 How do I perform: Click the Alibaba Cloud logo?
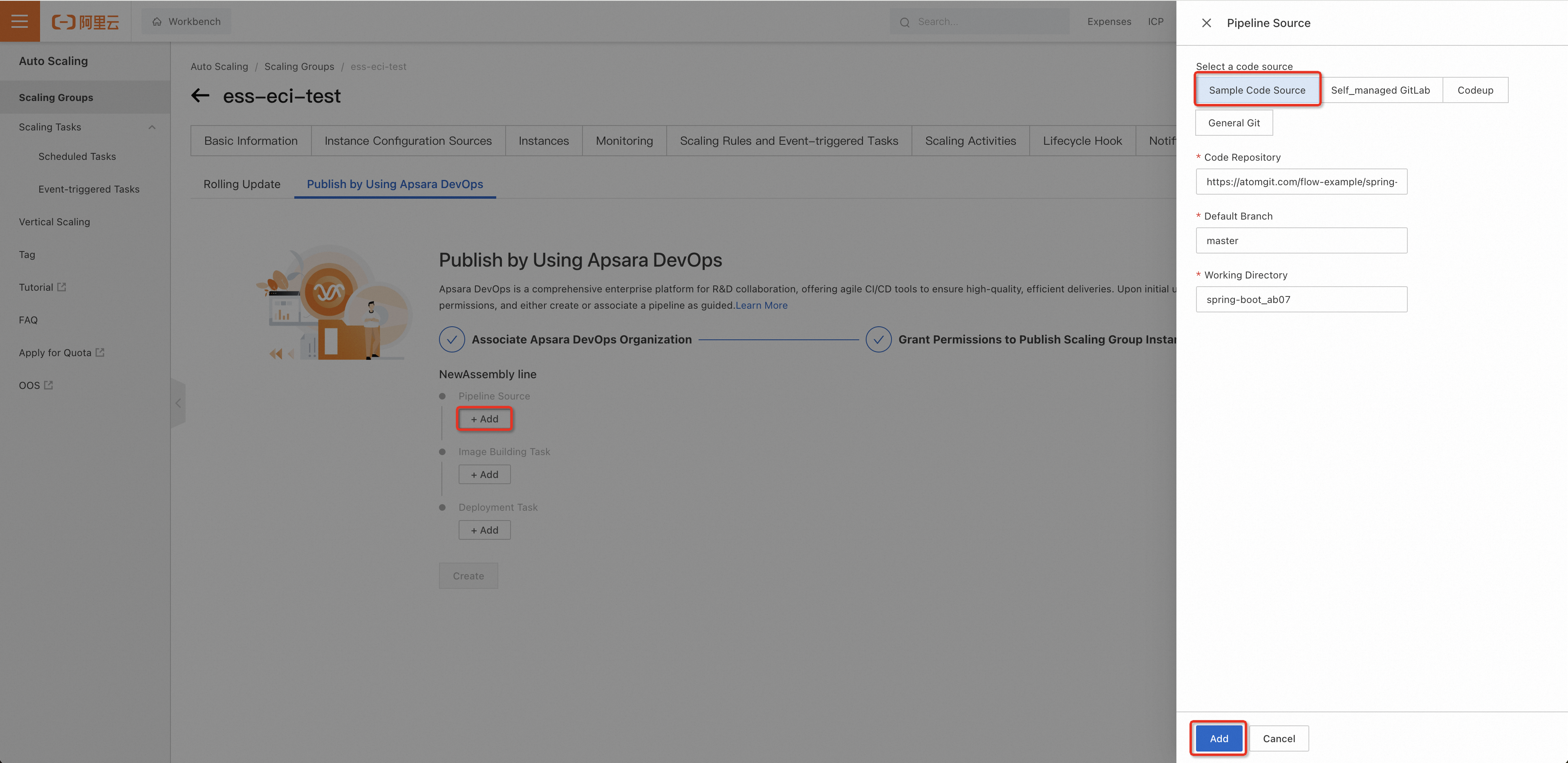[85, 22]
